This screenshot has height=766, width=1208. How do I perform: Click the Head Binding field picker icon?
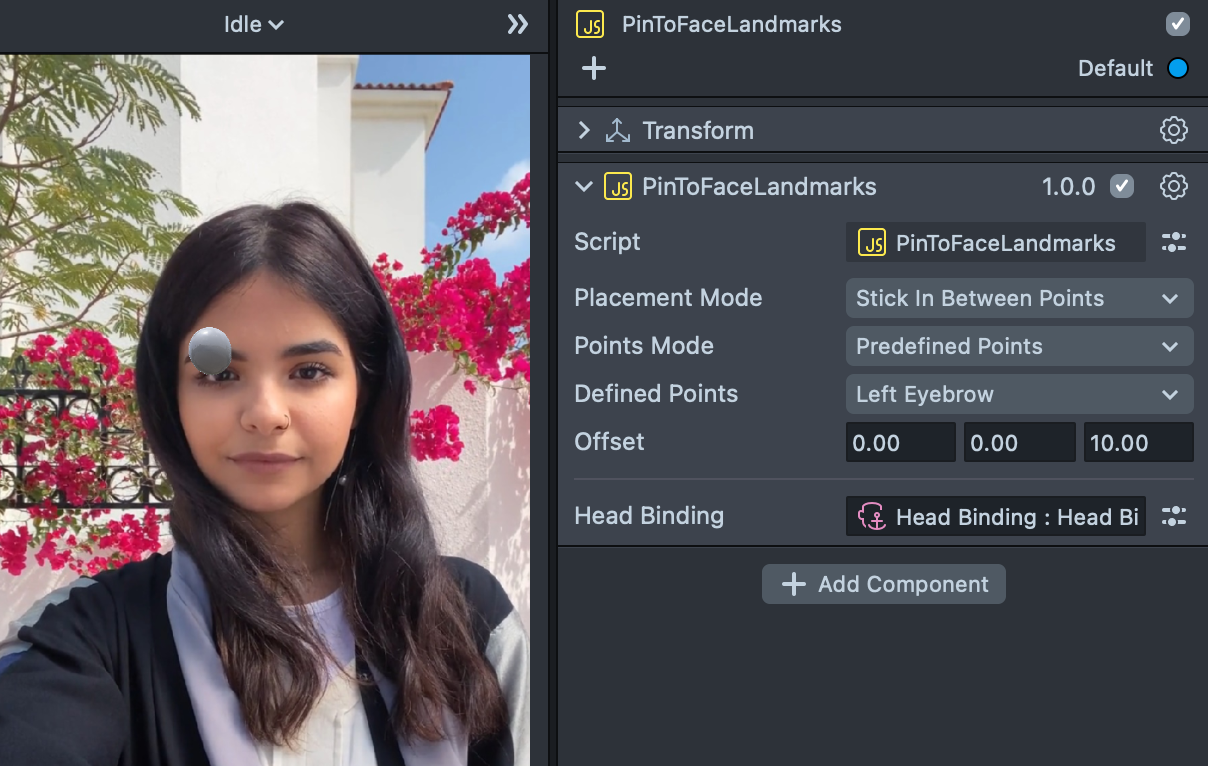tap(1173, 516)
